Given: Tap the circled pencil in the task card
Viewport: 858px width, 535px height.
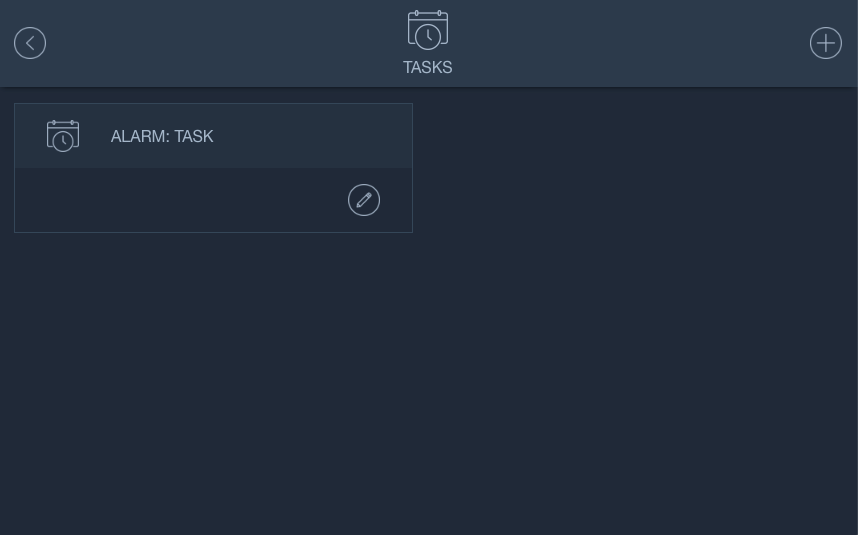Looking at the screenshot, I should click(364, 200).
